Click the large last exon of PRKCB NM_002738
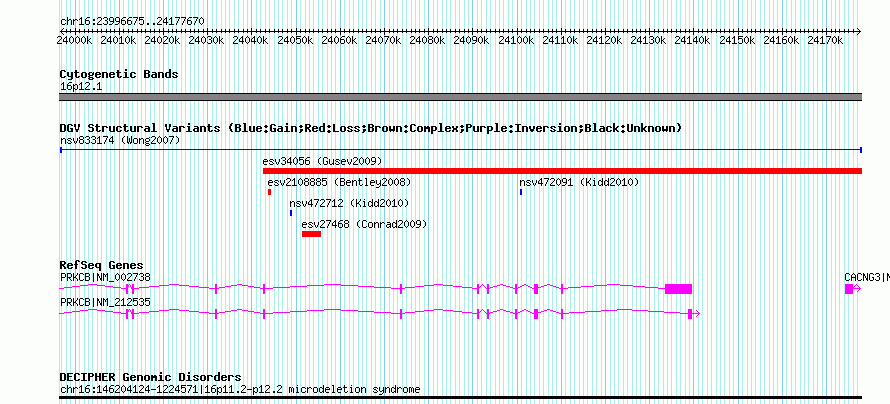Screen dimensions: 890x404 [678, 289]
